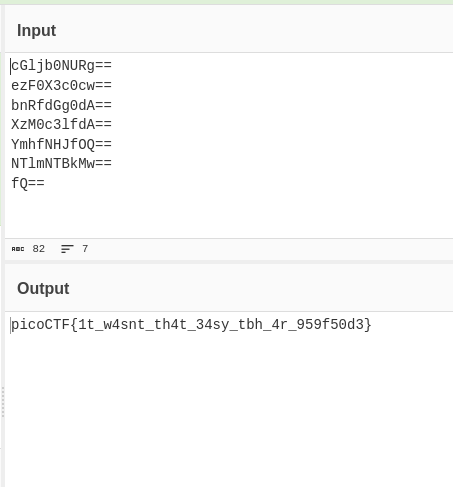Viewport: 453px width, 487px height.
Task: Click the line count icon in status bar
Action: tap(67, 249)
